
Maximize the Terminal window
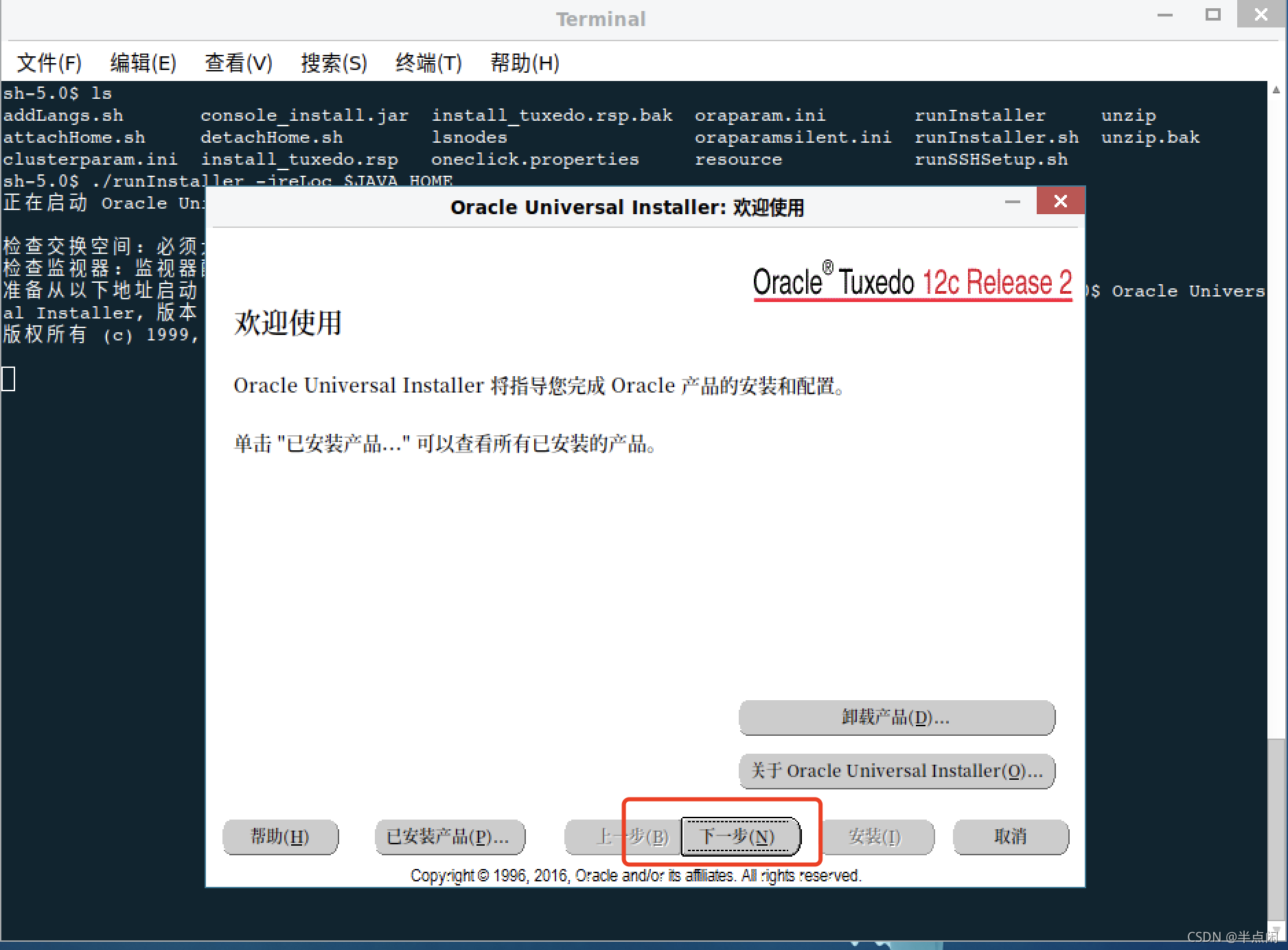[x=1213, y=14]
